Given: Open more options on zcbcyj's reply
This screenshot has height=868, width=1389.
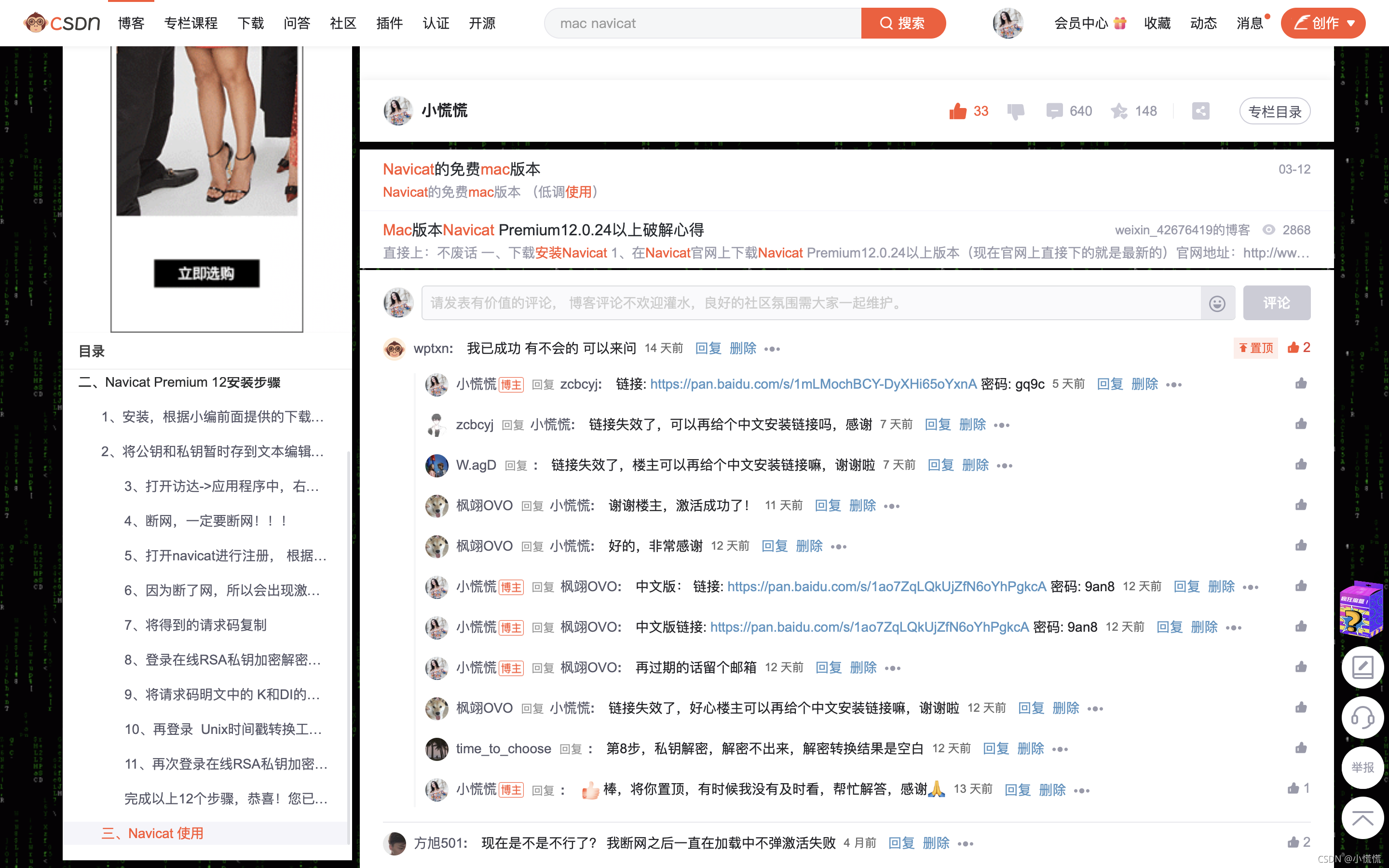Looking at the screenshot, I should 1002,425.
